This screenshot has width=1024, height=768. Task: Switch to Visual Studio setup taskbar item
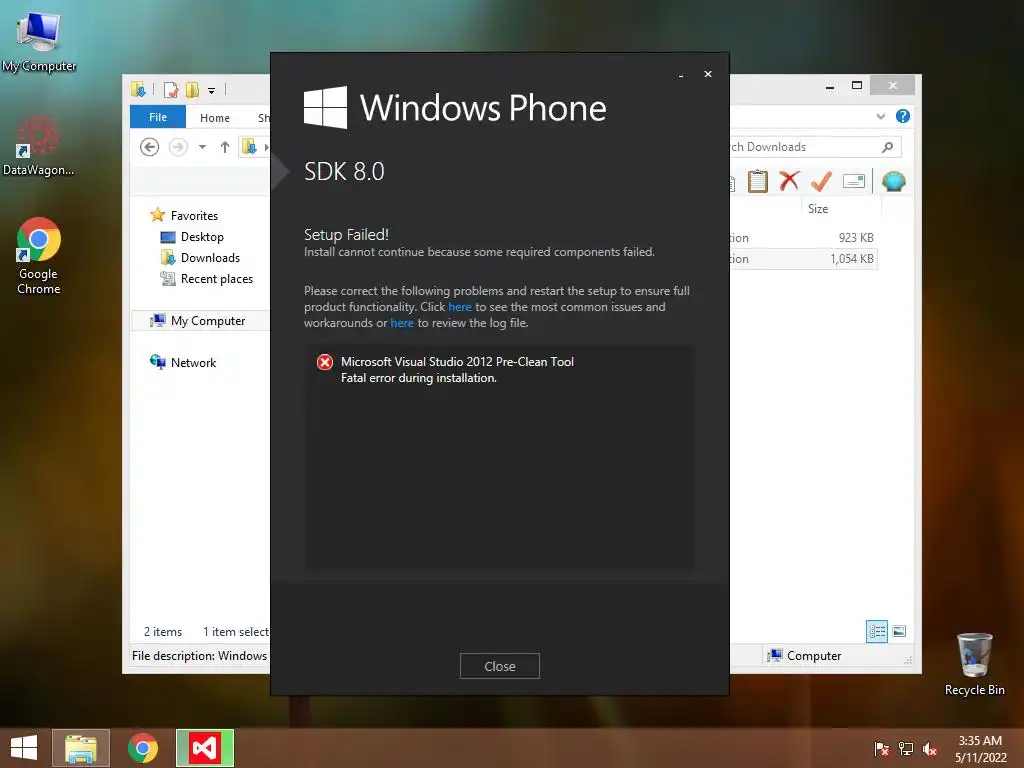(205, 748)
